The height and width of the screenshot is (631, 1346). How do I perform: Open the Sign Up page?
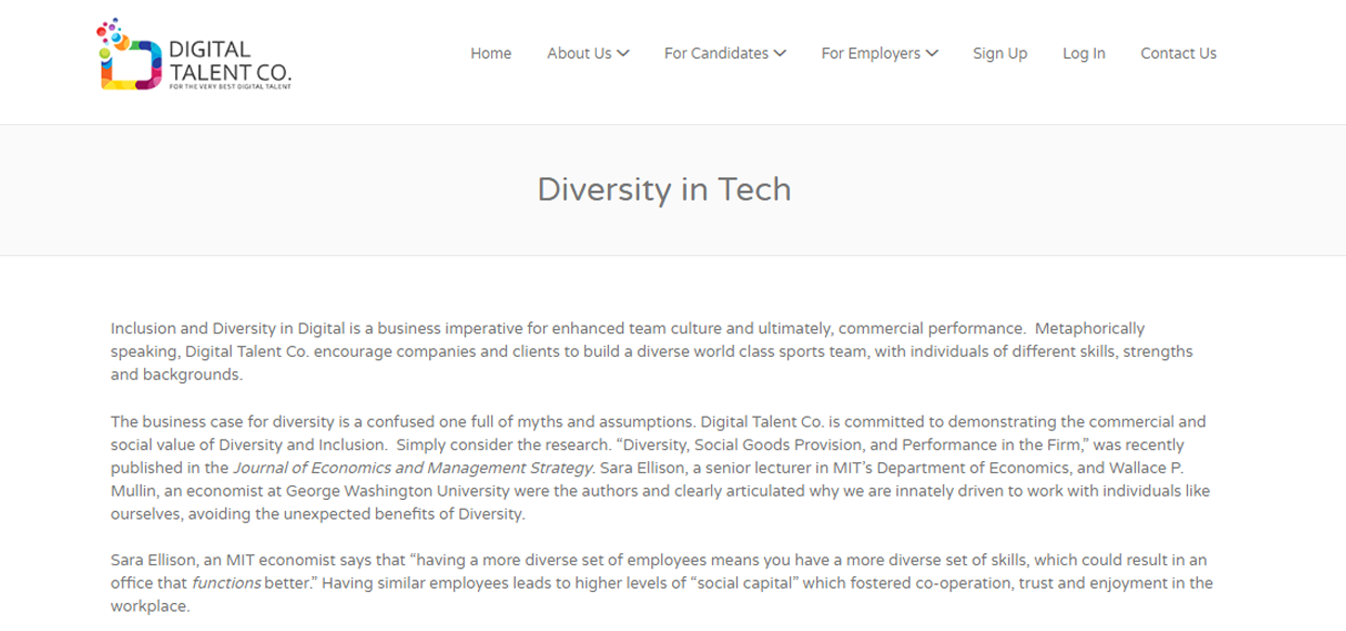1000,54
